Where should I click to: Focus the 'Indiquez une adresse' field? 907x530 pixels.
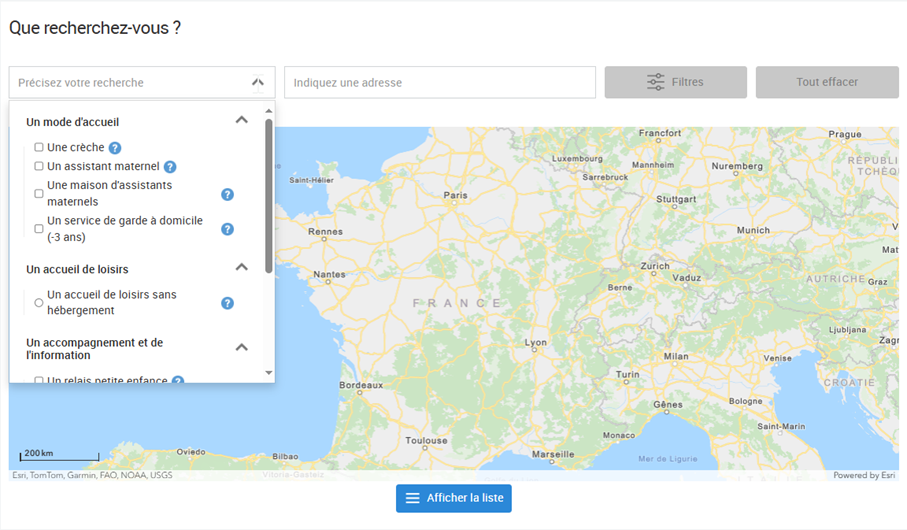tap(439, 83)
